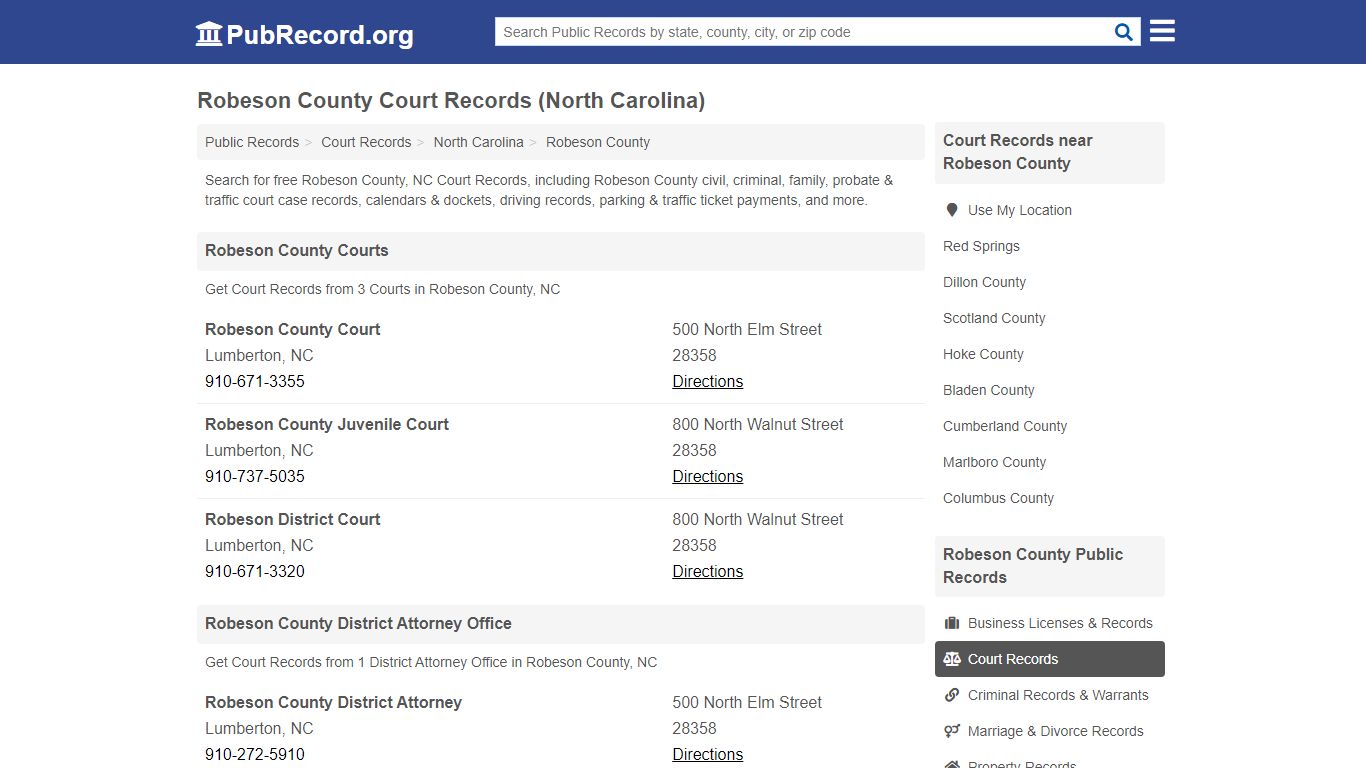This screenshot has width=1366, height=768.
Task: Go to Public Records breadcrumb
Action: [x=252, y=142]
